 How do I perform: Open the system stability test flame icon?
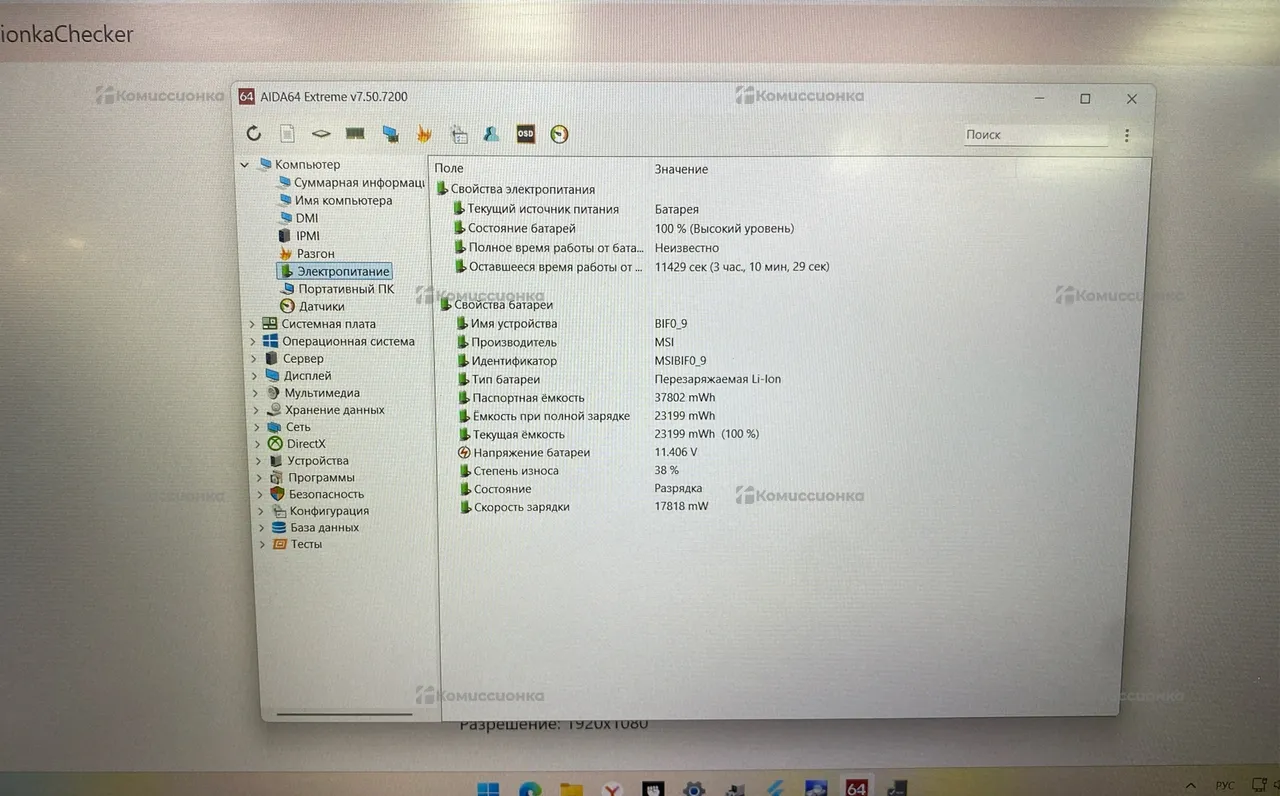tap(424, 134)
